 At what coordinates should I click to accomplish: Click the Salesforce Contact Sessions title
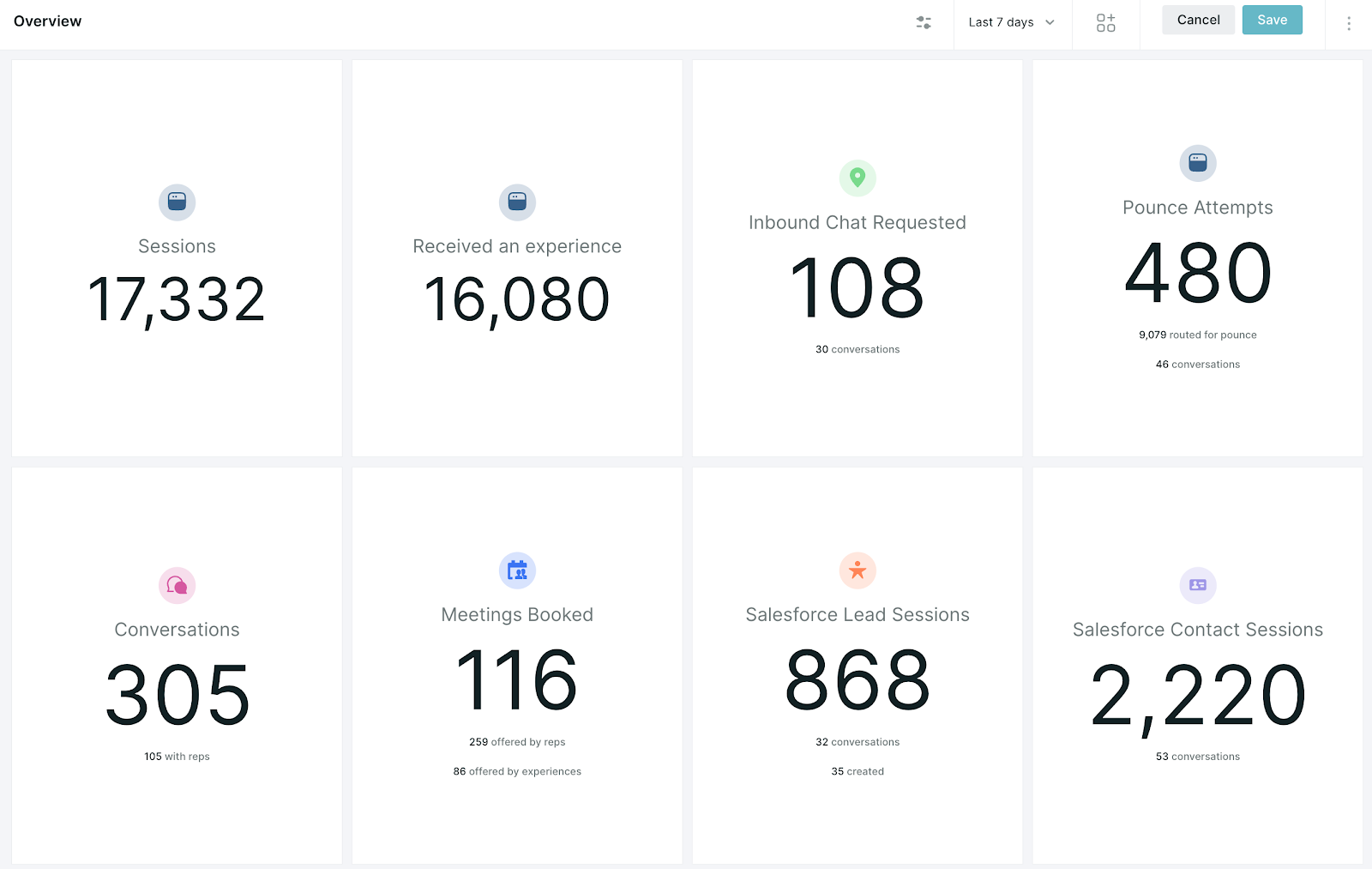[1198, 630]
